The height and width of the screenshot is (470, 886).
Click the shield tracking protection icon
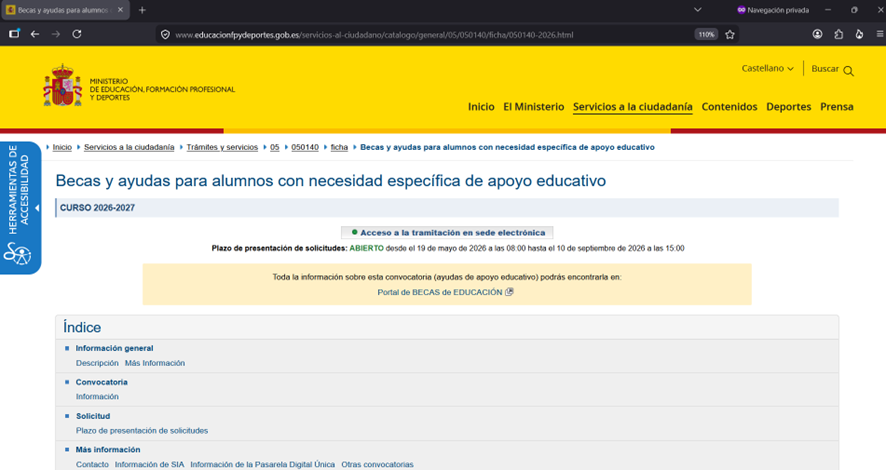click(165, 34)
